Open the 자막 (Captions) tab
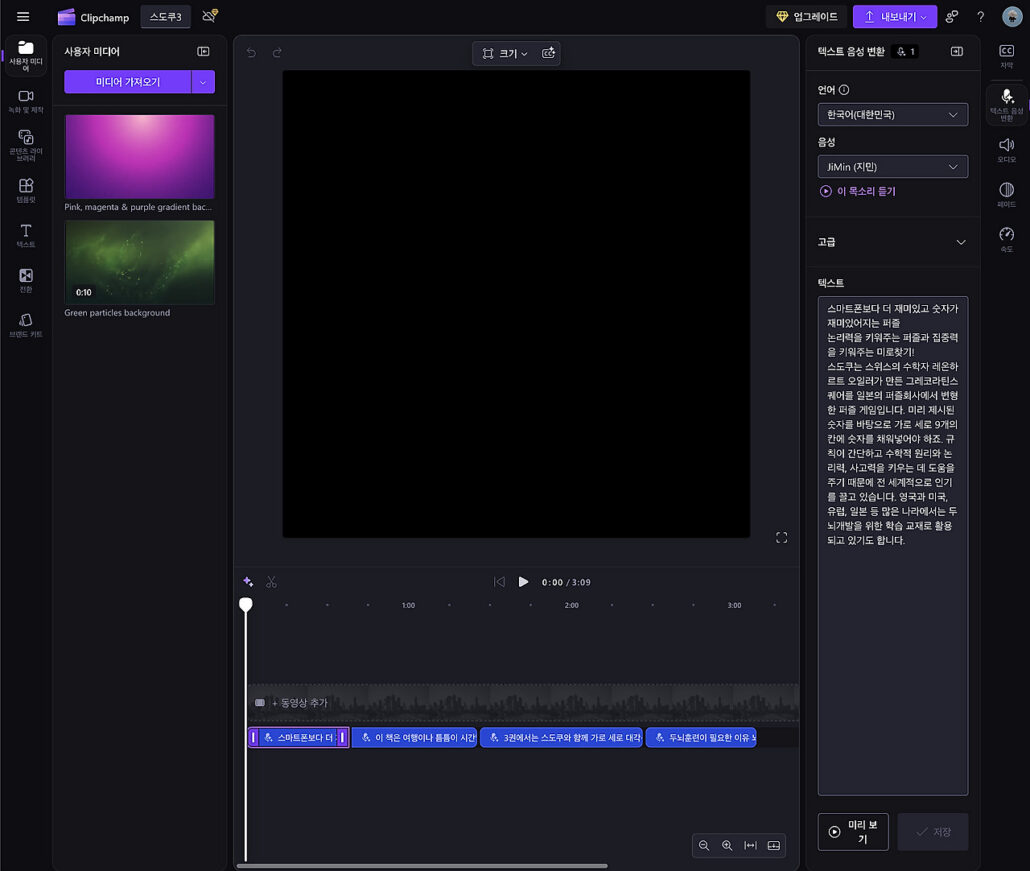This screenshot has width=1030, height=871. tap(1006, 55)
